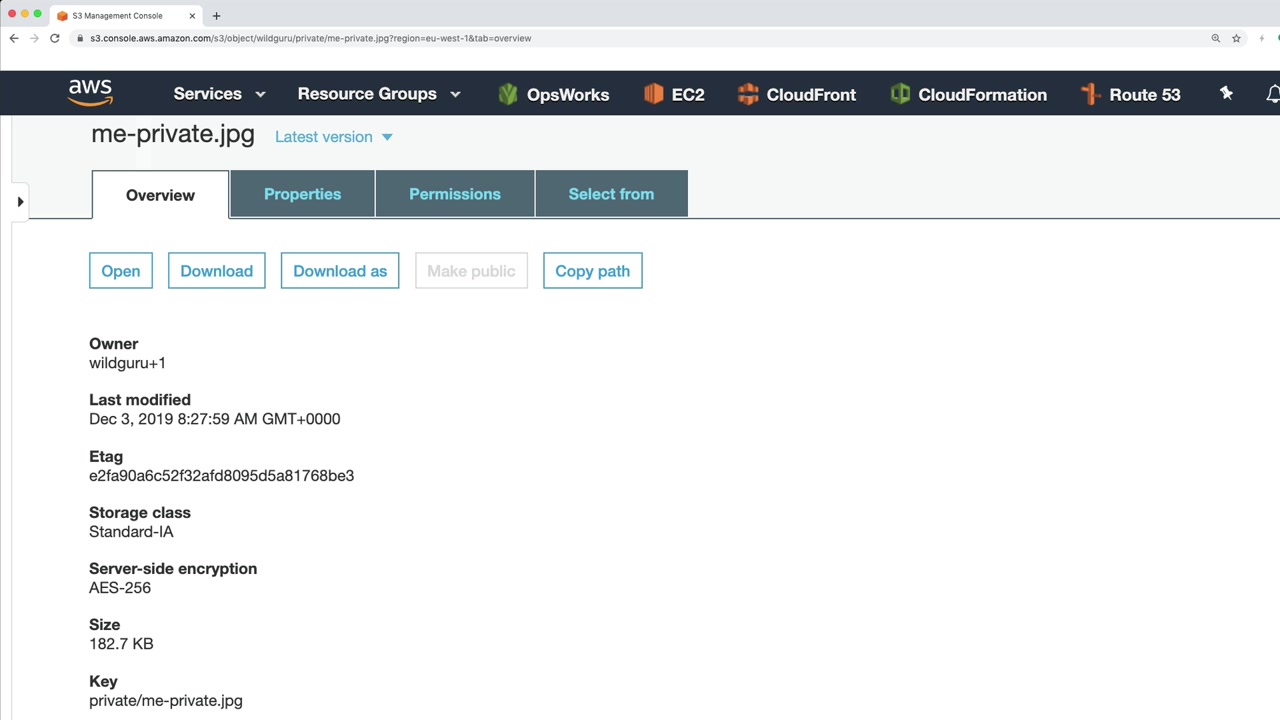This screenshot has width=1280, height=720.
Task: Click the Download button
Action: pyautogui.click(x=217, y=271)
